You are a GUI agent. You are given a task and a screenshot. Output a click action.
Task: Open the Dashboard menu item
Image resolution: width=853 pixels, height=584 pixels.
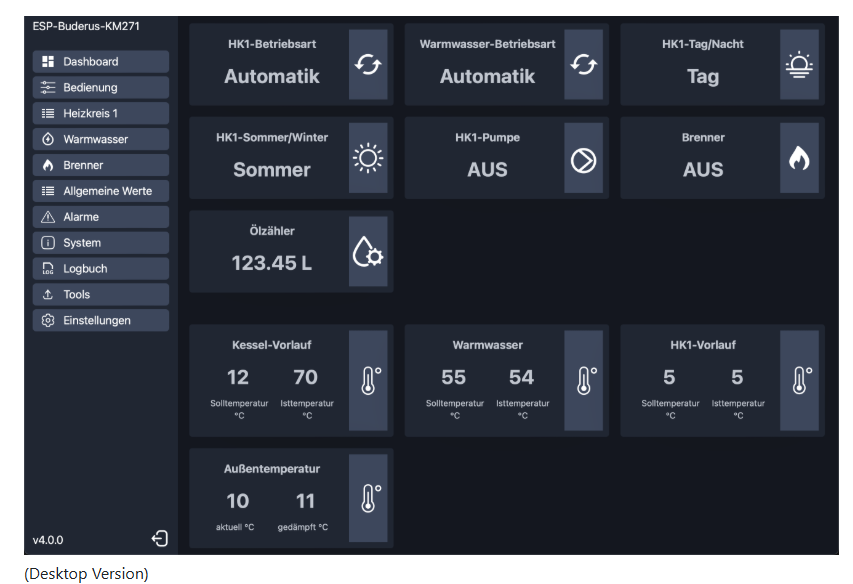click(x=100, y=62)
